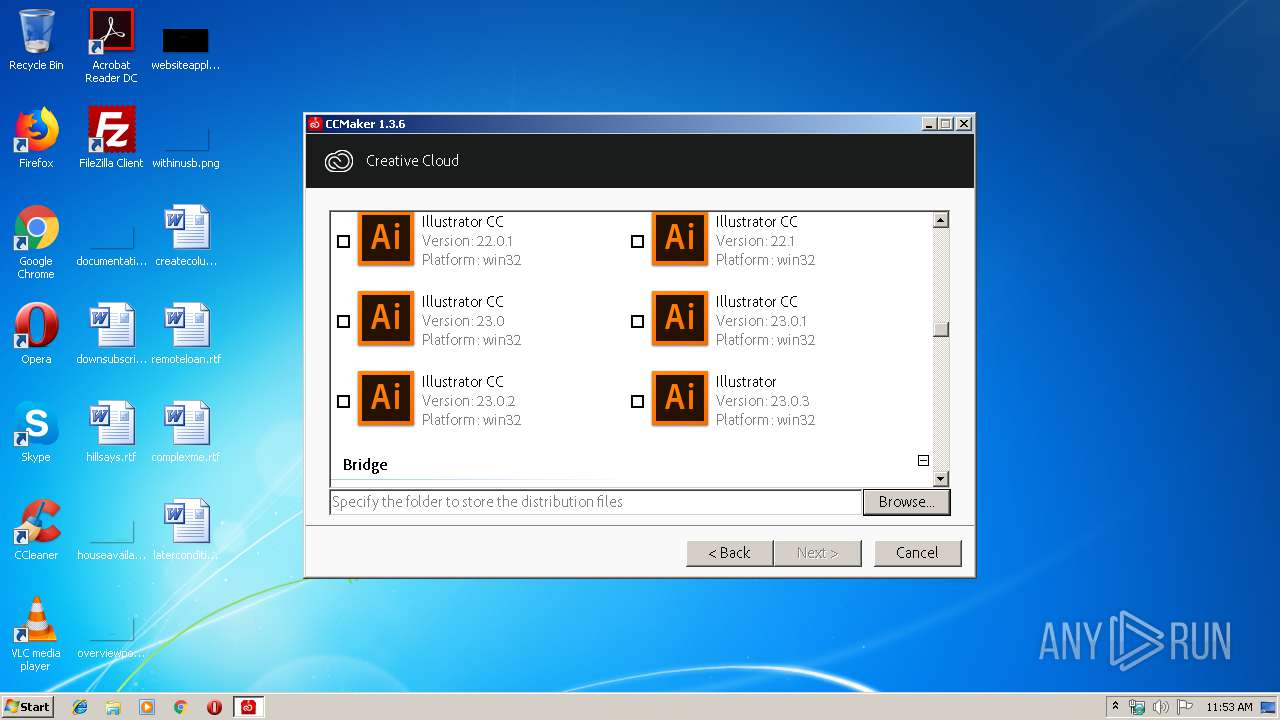Click the list scrollbar up arrow
Viewport: 1280px width, 720px height.
pos(940,220)
